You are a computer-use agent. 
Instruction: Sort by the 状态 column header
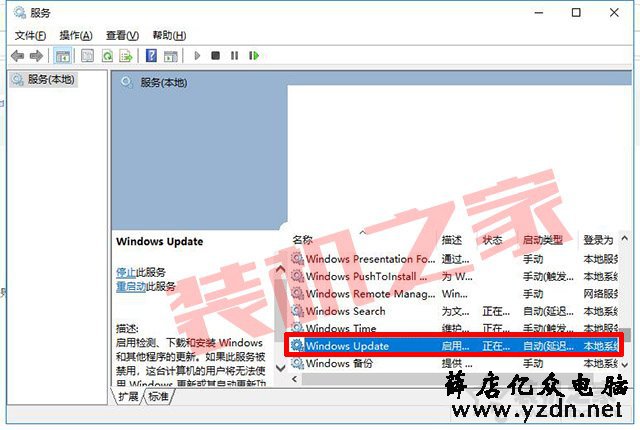(x=492, y=240)
